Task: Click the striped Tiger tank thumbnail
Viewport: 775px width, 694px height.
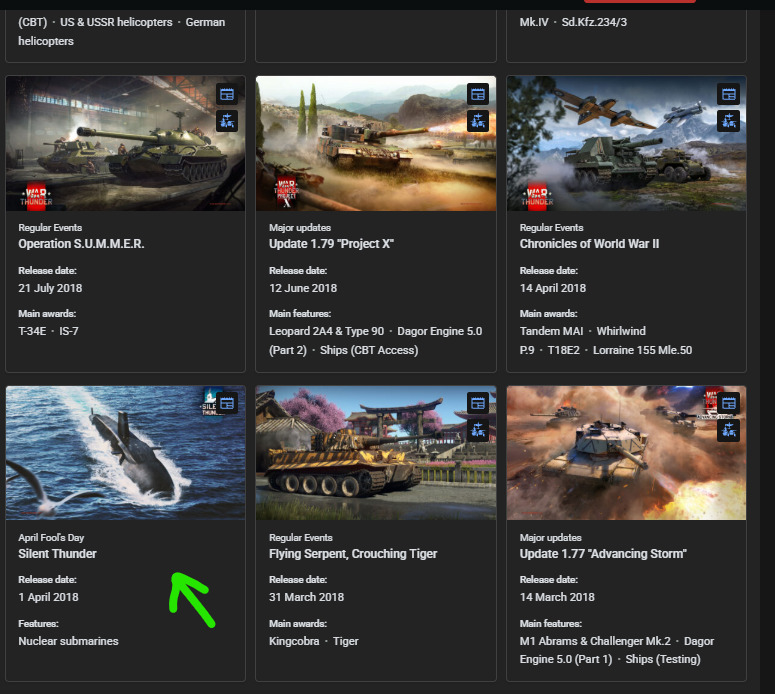Action: point(376,453)
